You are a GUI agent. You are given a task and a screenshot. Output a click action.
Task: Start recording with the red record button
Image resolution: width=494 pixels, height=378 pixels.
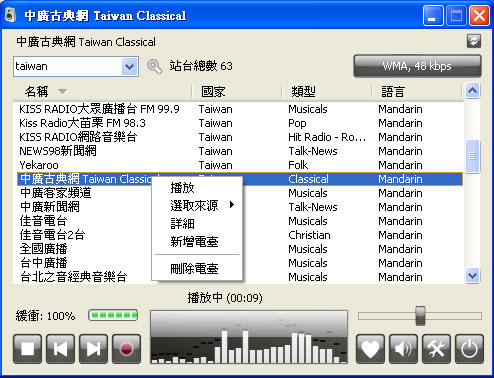point(126,349)
